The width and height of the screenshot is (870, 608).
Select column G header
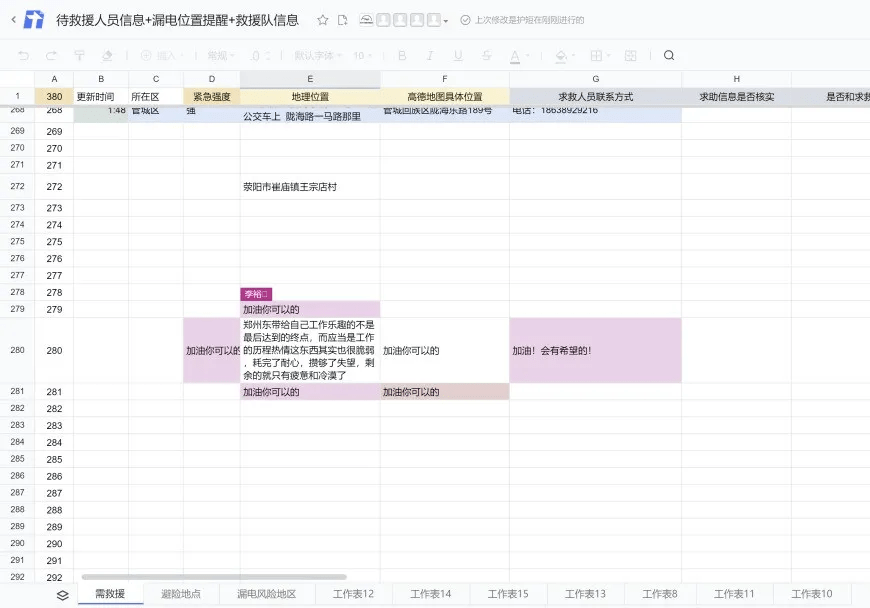[x=595, y=79]
